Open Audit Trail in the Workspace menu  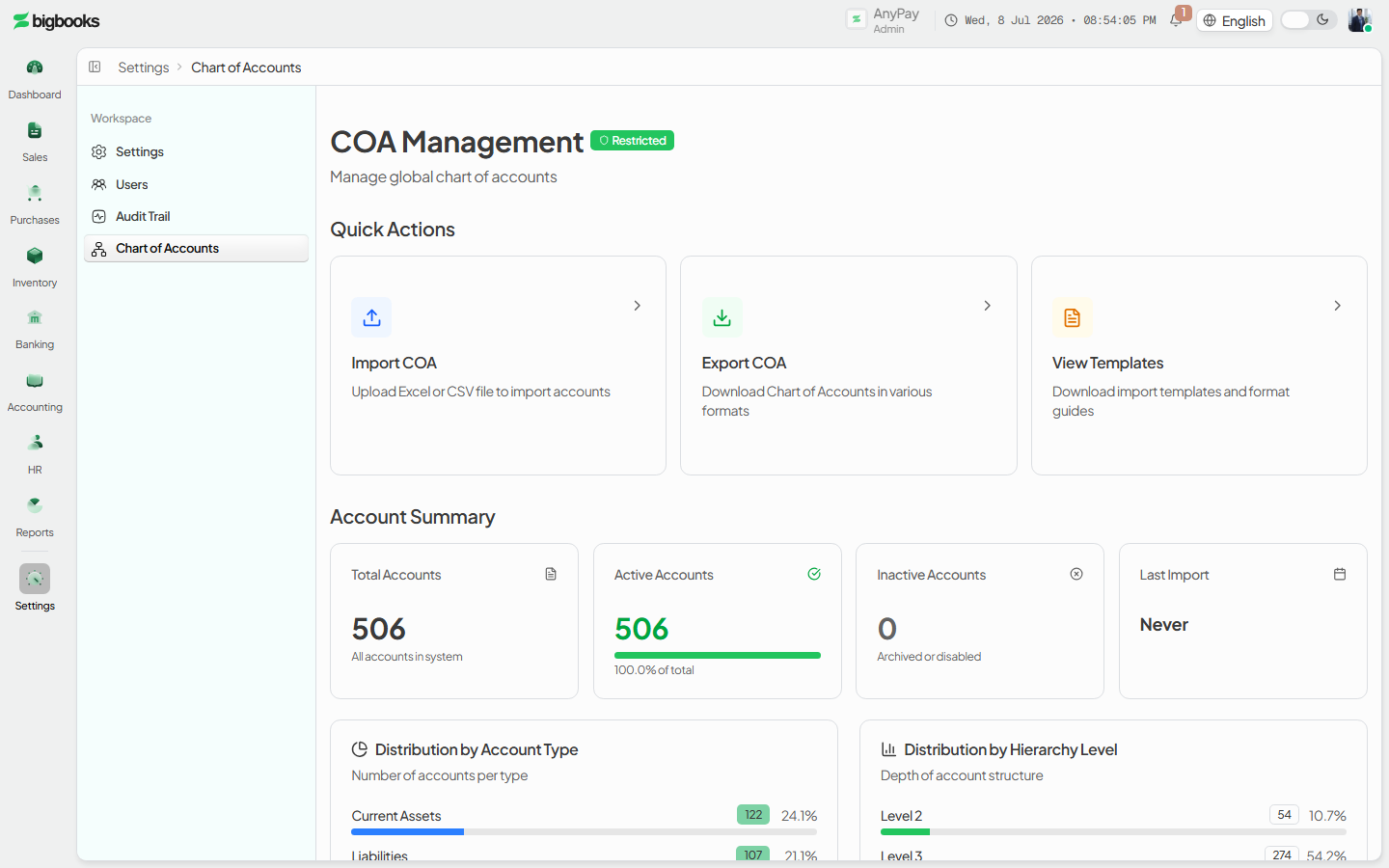pyautogui.click(x=196, y=216)
